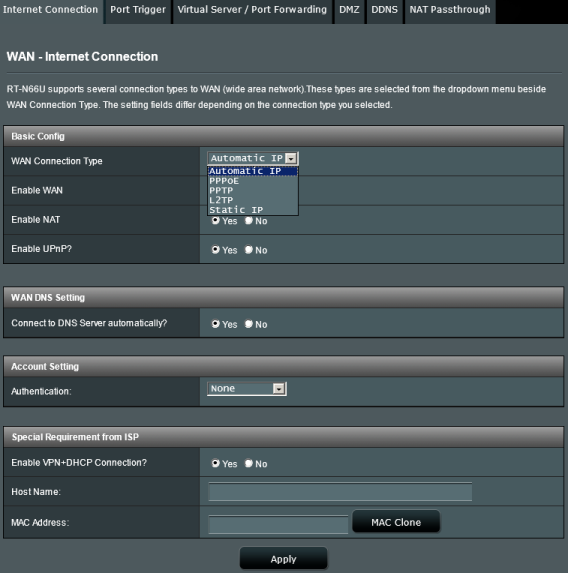Select Yes for automatic DNS Server
The image size is (568, 573).
[x=215, y=324]
